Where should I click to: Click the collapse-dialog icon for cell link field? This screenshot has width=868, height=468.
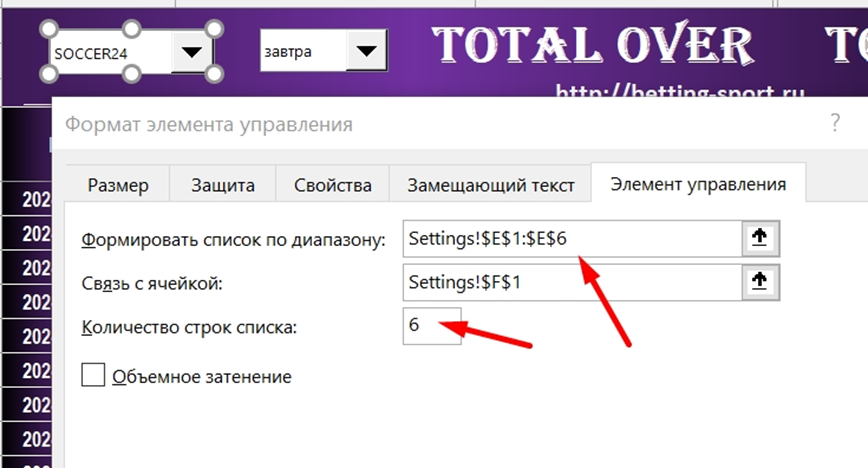click(x=759, y=283)
